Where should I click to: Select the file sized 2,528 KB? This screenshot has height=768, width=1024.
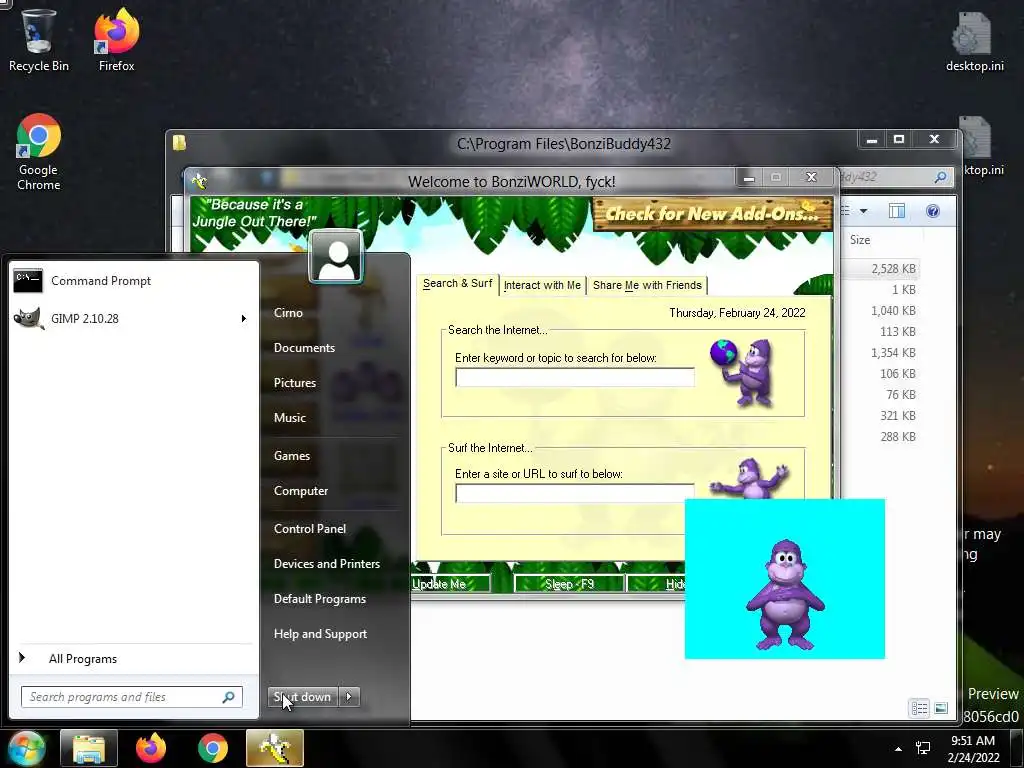[x=893, y=268]
